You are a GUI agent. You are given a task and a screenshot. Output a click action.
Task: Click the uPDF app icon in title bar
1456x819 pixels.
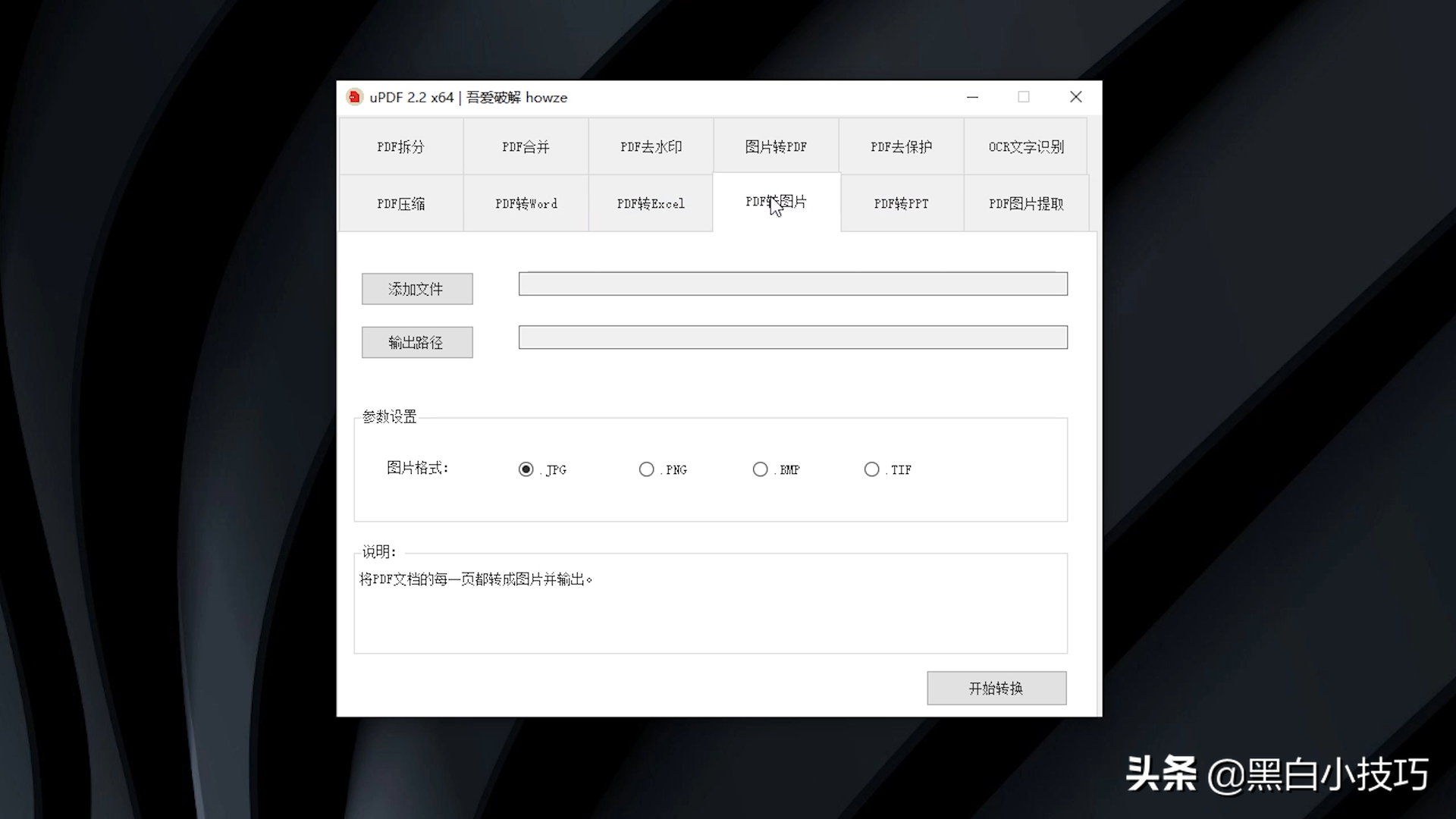353,97
